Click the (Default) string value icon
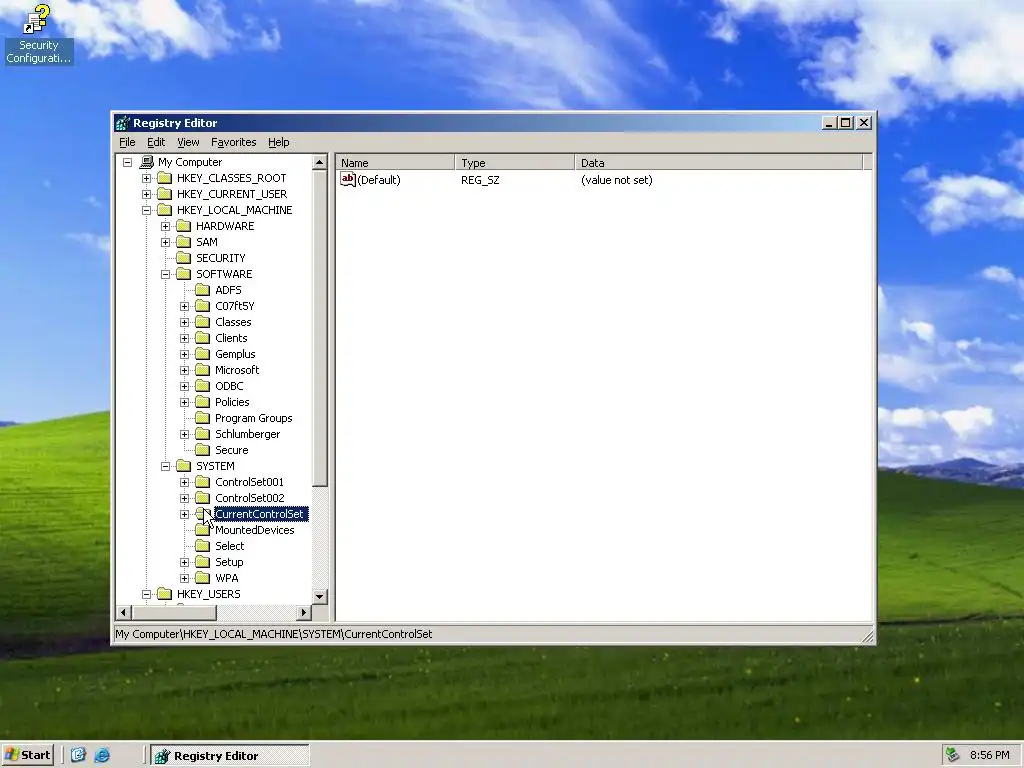1024x768 pixels. [348, 180]
